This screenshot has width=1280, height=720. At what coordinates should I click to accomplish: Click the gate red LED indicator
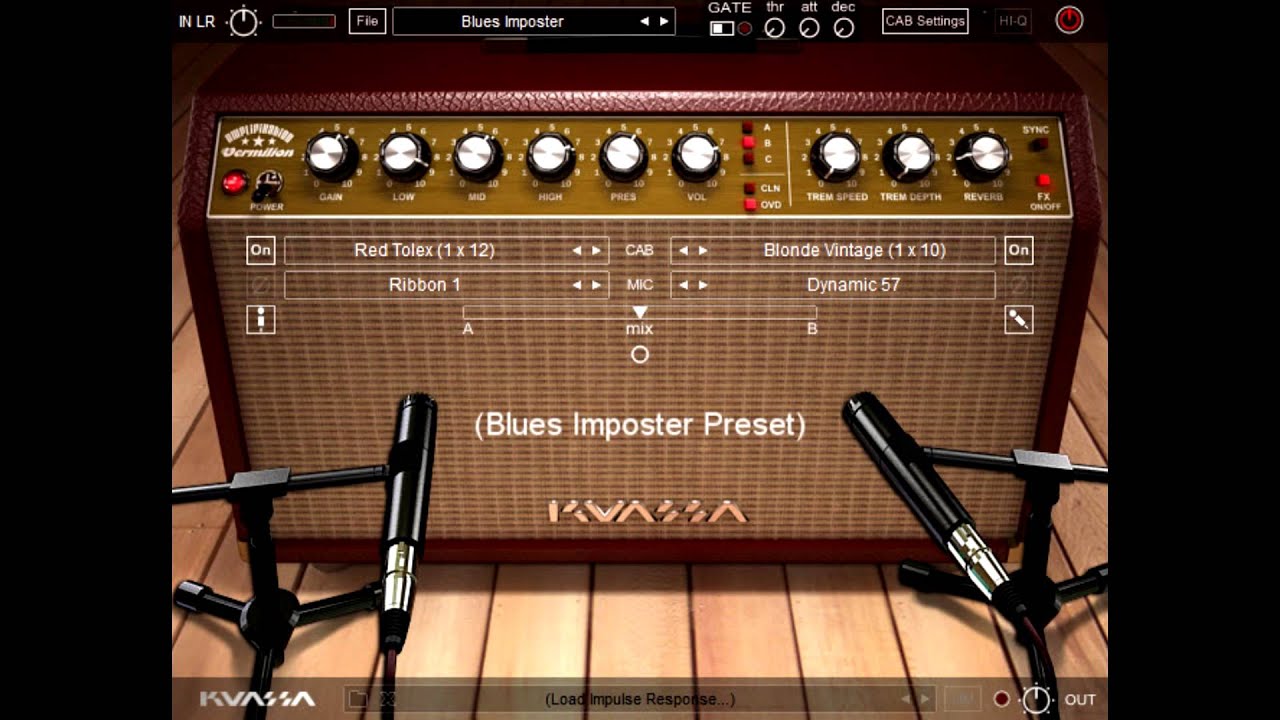pos(745,28)
